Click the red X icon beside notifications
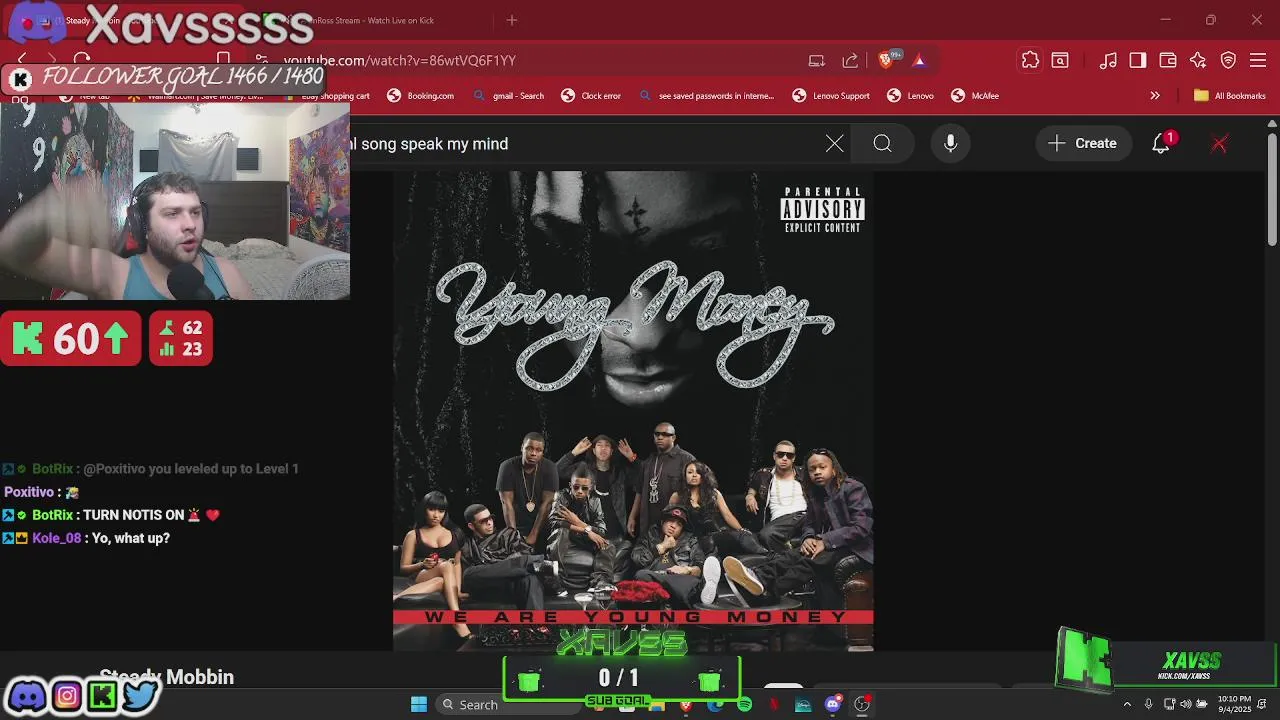Viewport: 1280px width, 720px height. coord(1219,144)
